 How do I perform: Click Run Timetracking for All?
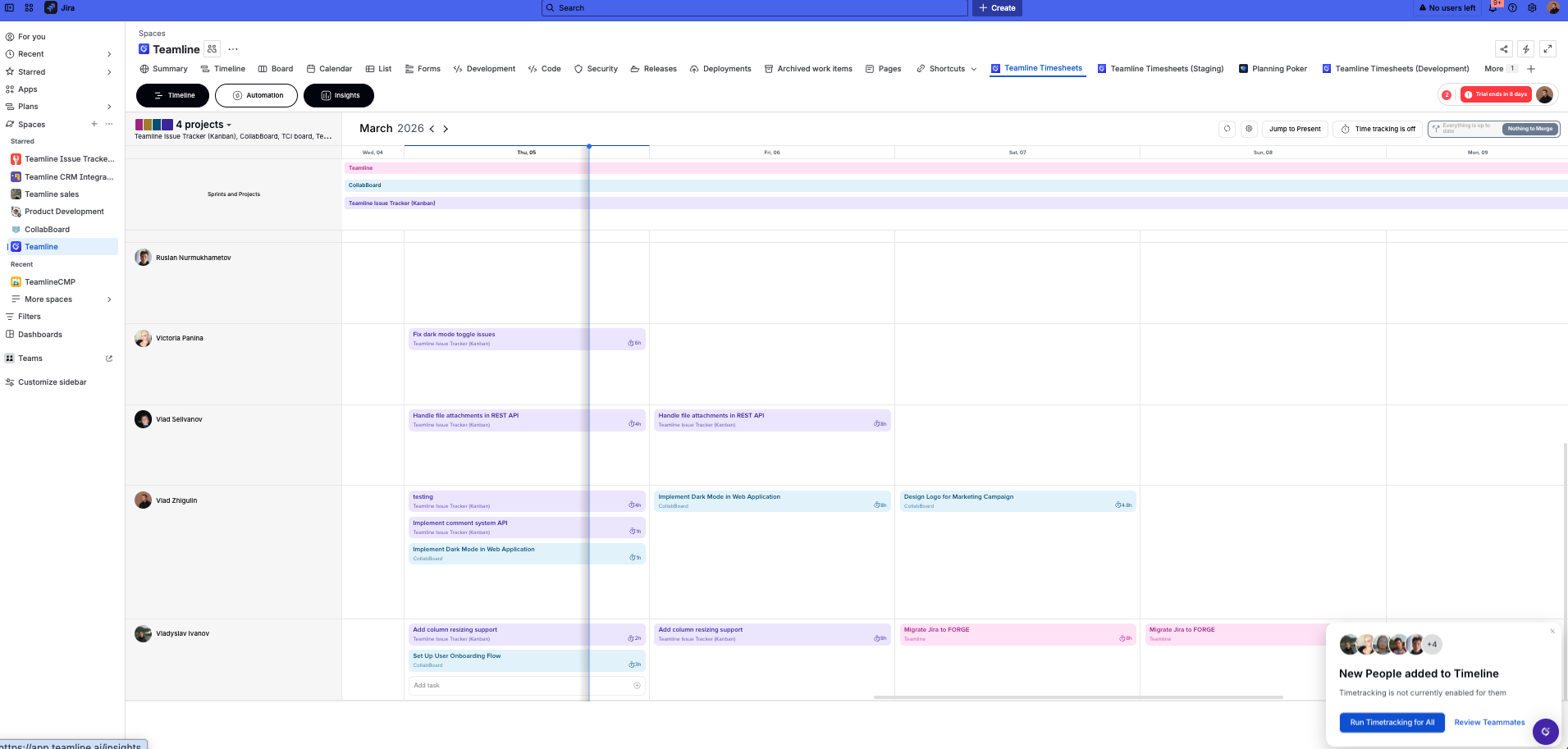[x=1392, y=723]
